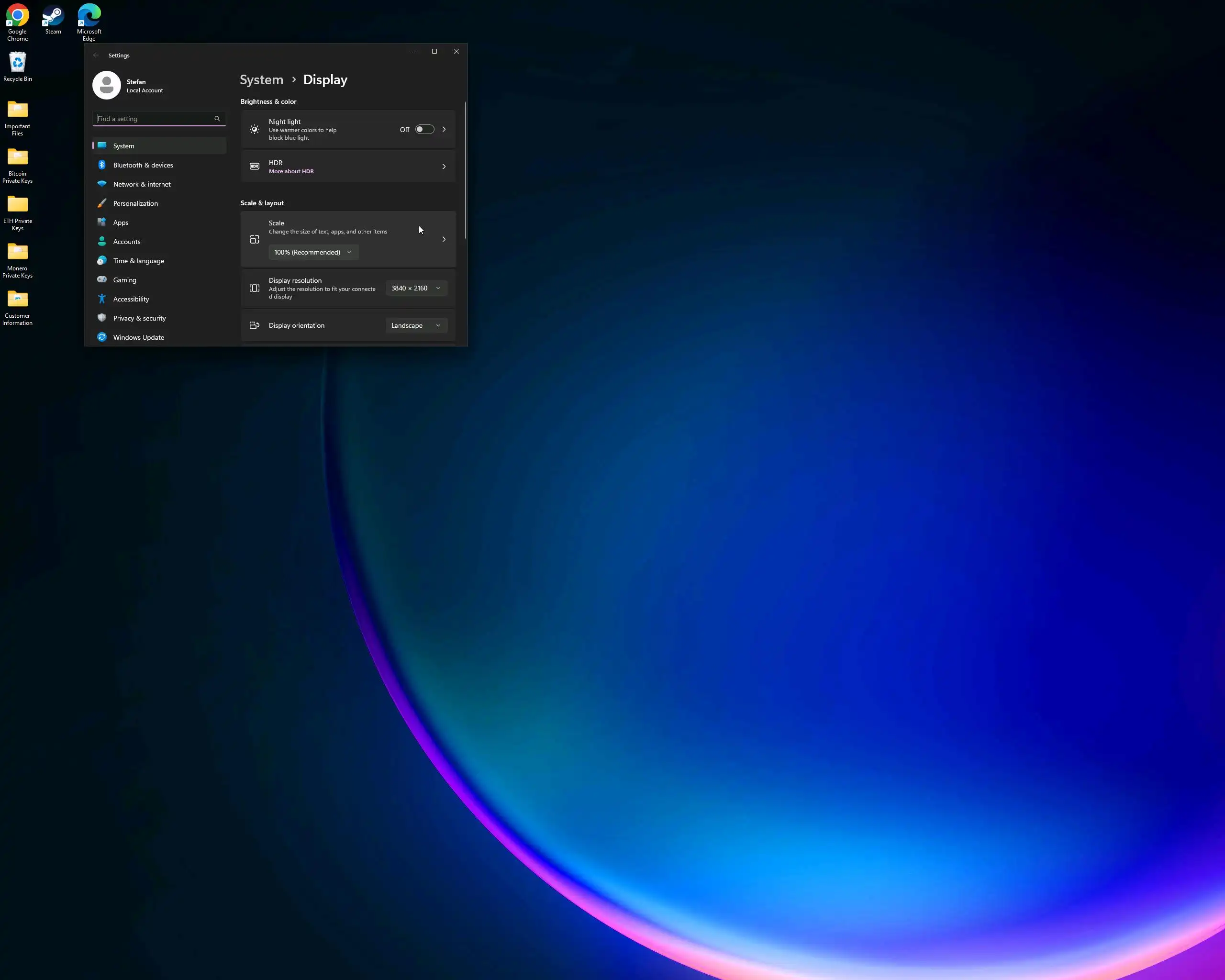1225x980 pixels.
Task: Open the Gaming settings section
Action: click(124, 280)
